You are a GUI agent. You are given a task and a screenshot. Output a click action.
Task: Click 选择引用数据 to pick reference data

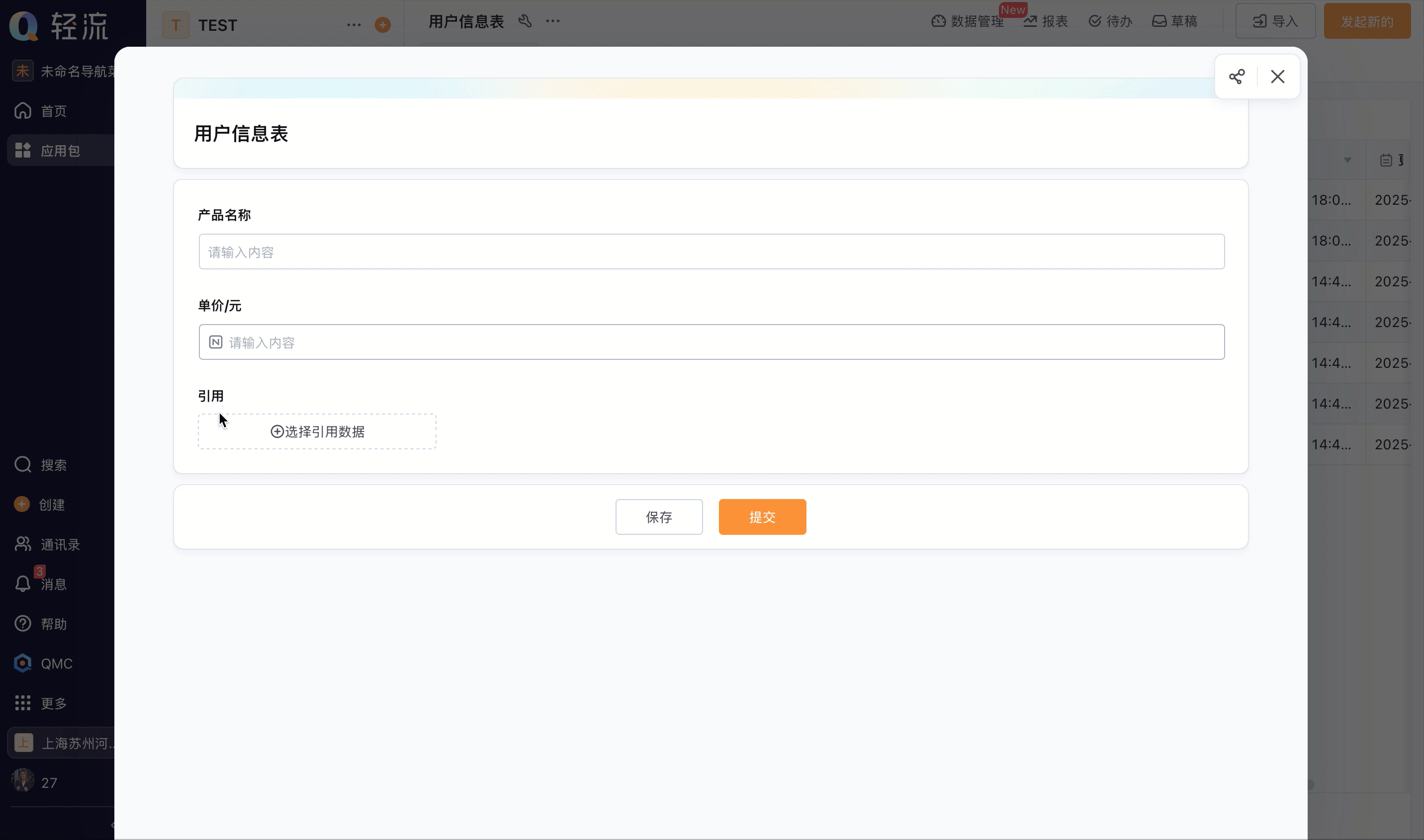317,431
